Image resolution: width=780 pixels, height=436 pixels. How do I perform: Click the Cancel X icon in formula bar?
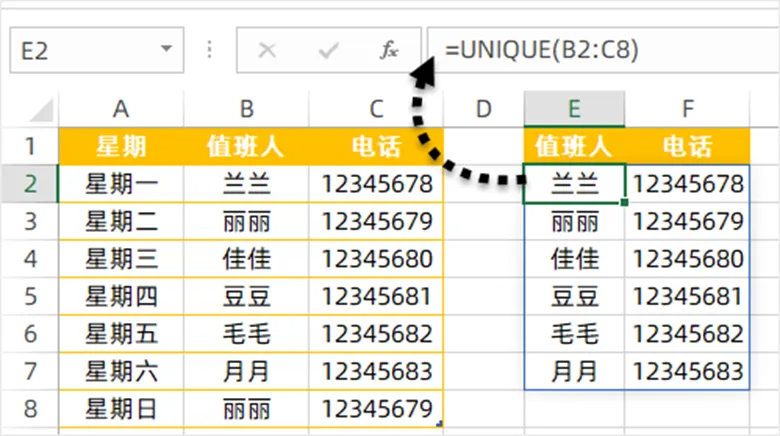pyautogui.click(x=267, y=50)
